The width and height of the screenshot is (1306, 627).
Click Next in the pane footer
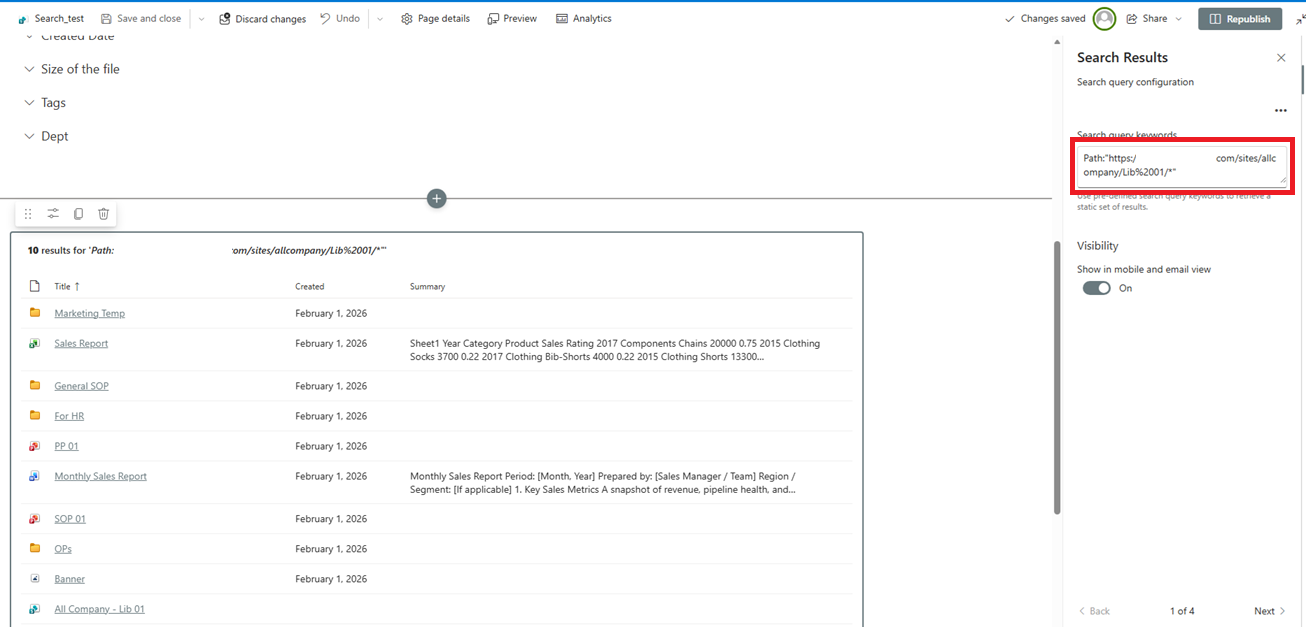pyautogui.click(x=1270, y=611)
